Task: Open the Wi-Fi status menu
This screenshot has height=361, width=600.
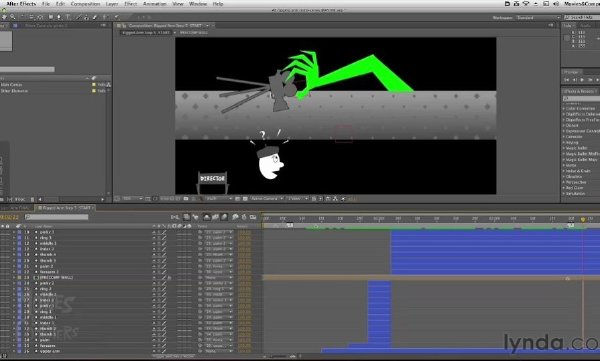Action: click(526, 4)
